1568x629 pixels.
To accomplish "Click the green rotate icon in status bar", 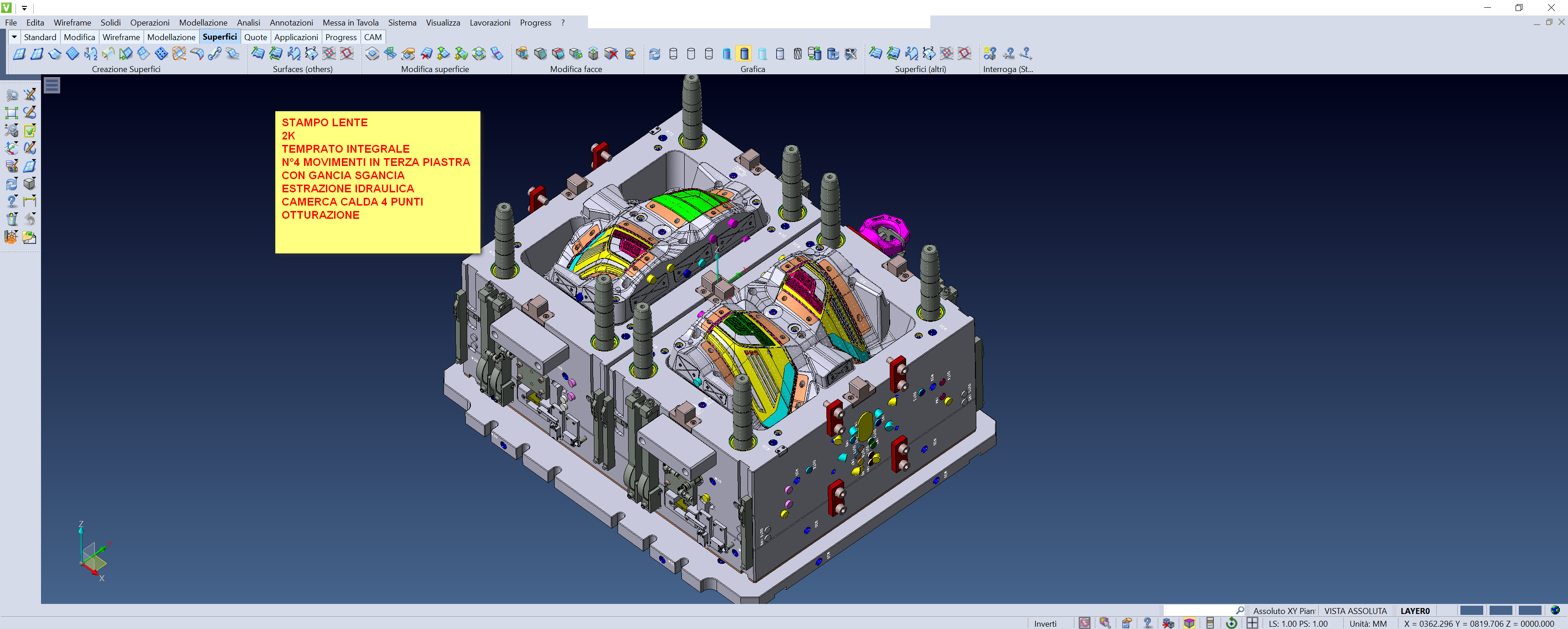I will click(1232, 623).
